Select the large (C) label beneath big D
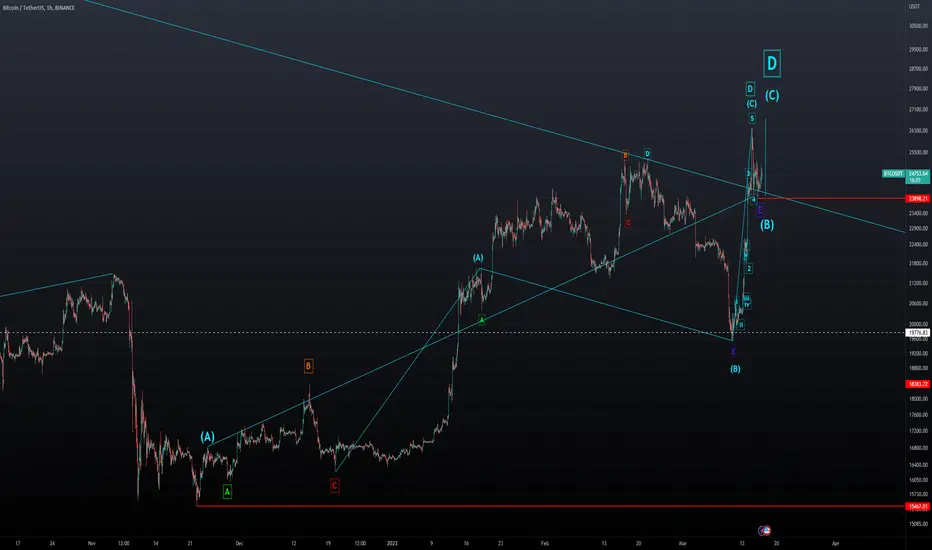 (x=772, y=95)
